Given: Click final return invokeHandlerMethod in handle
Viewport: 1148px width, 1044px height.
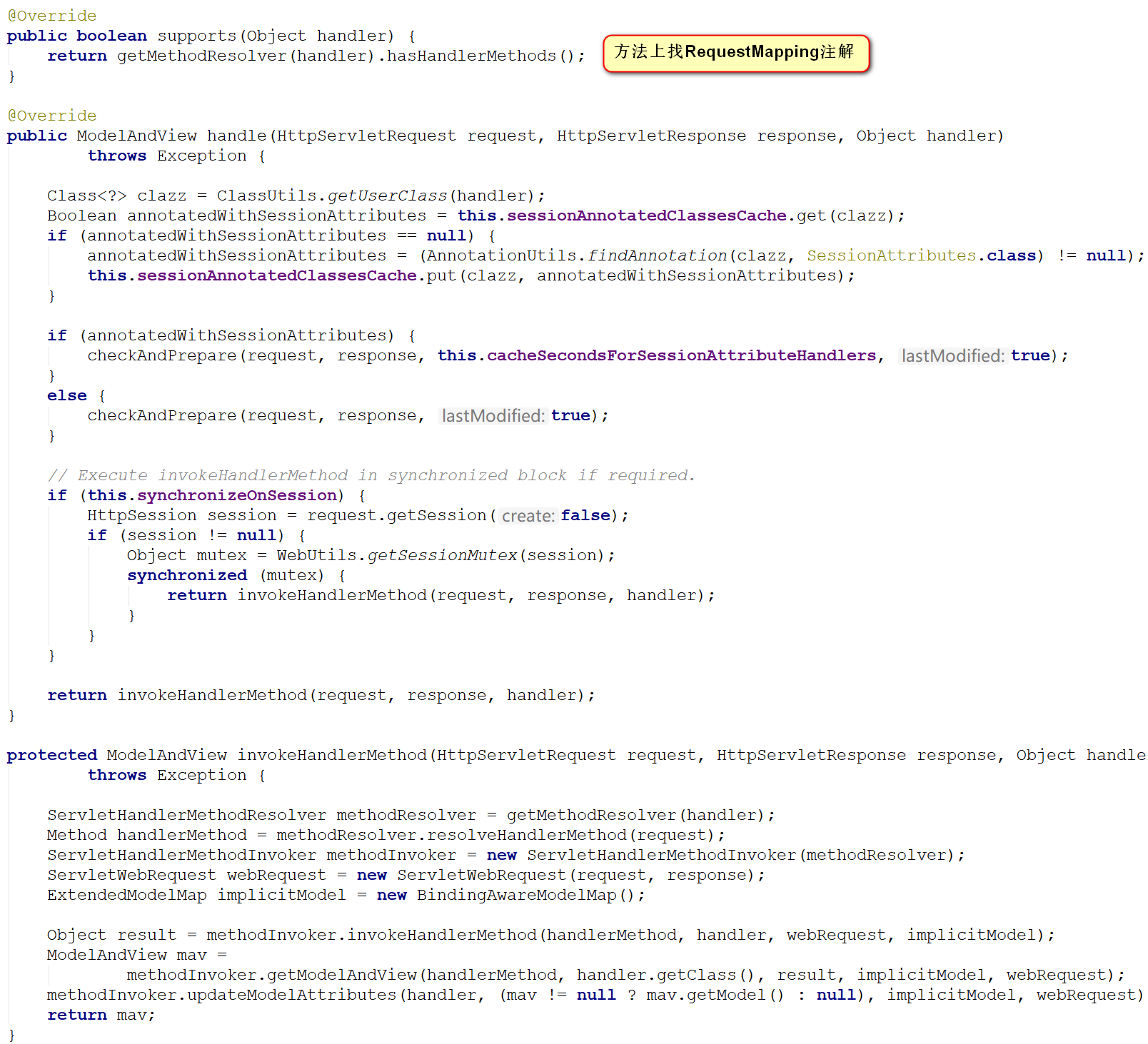Looking at the screenshot, I should click(x=321, y=695).
